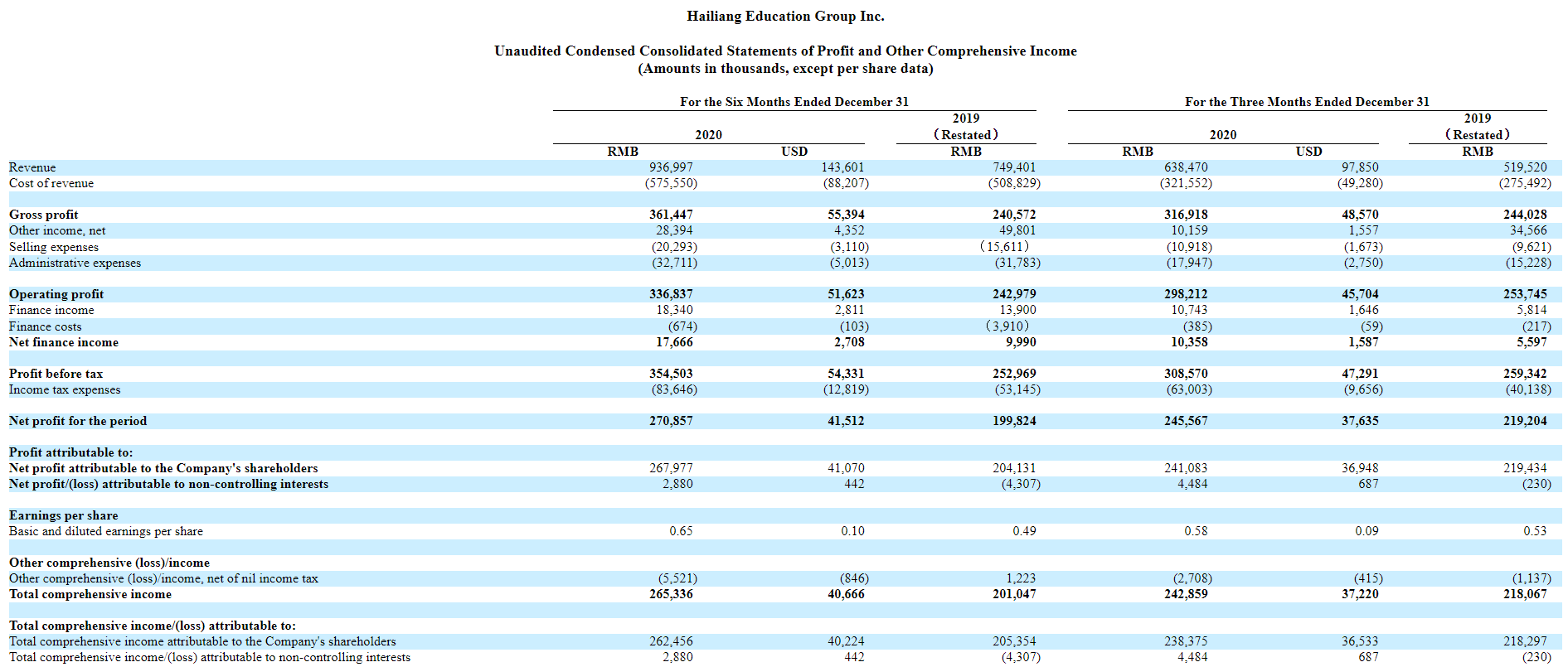
Task: Click revenue value 638,470
Action: (x=1186, y=167)
